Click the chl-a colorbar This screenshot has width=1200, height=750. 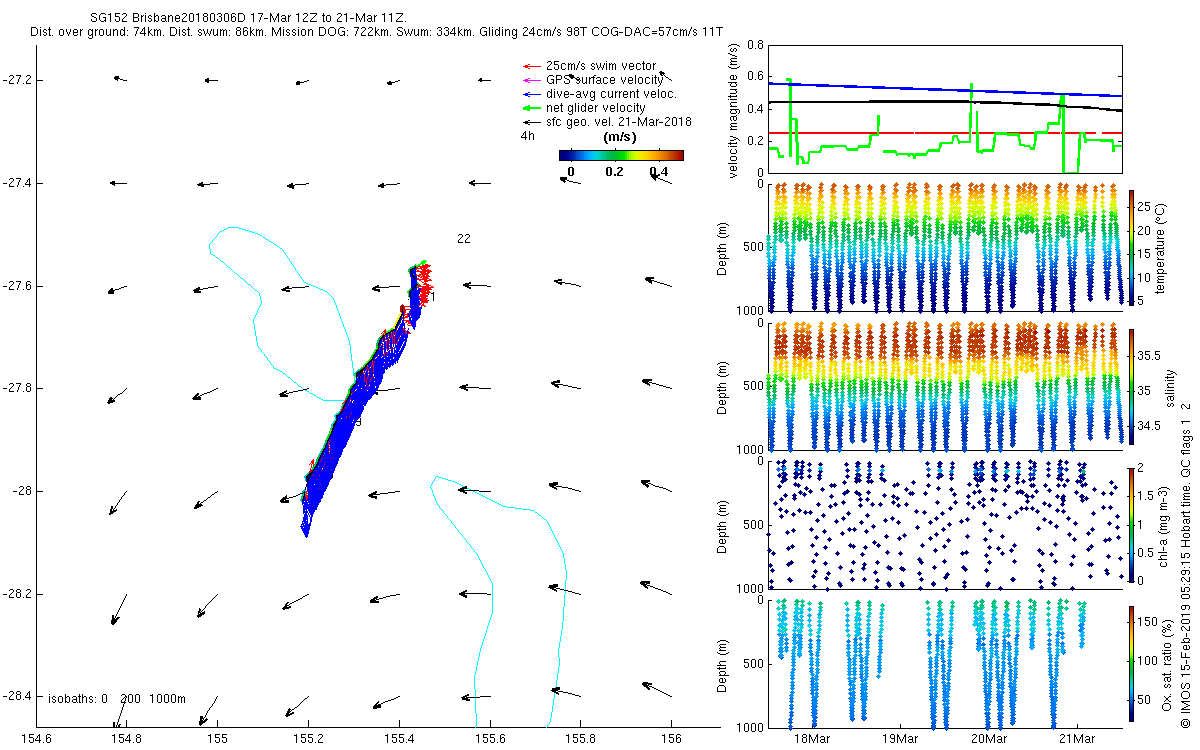coord(1131,524)
